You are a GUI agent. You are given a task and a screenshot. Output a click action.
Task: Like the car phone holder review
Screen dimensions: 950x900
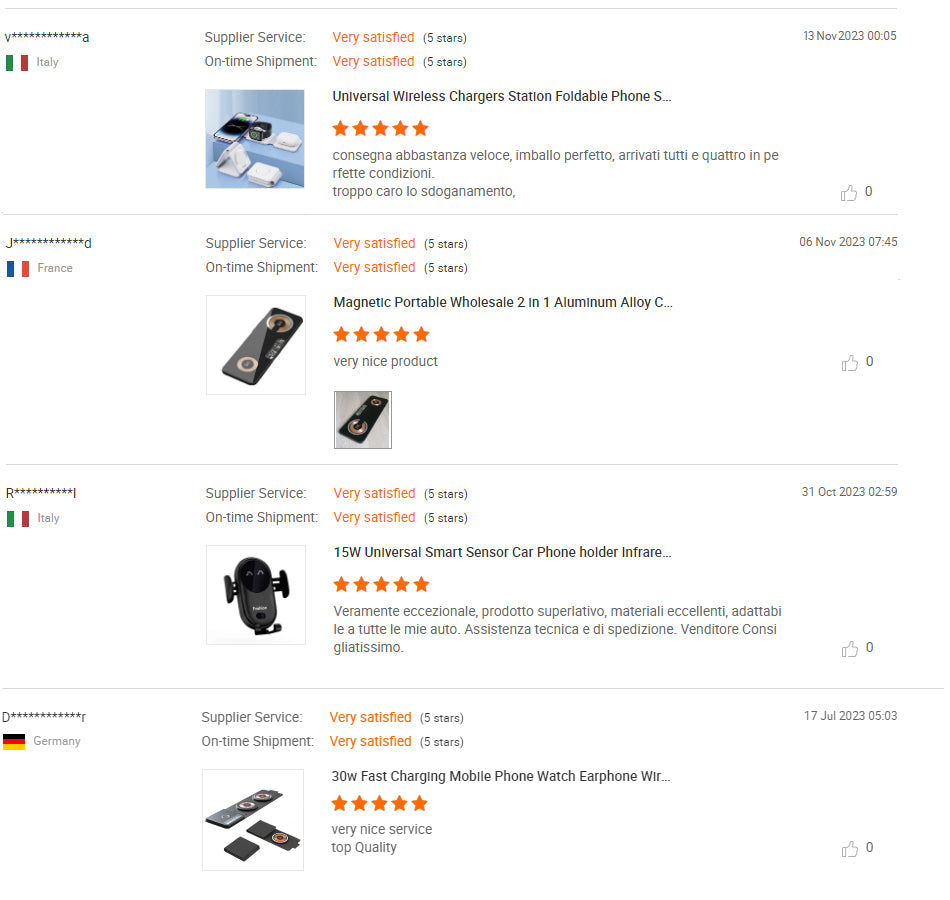point(850,649)
